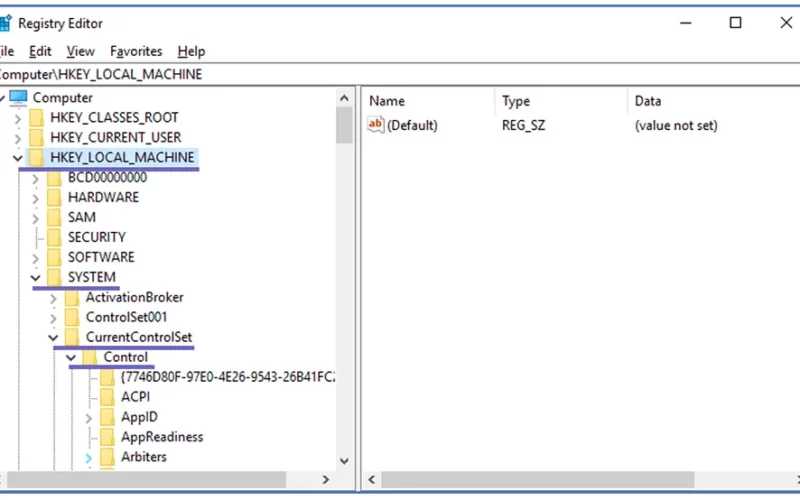Expand the ActivationBroker key
The height and width of the screenshot is (500, 800).
point(54,298)
